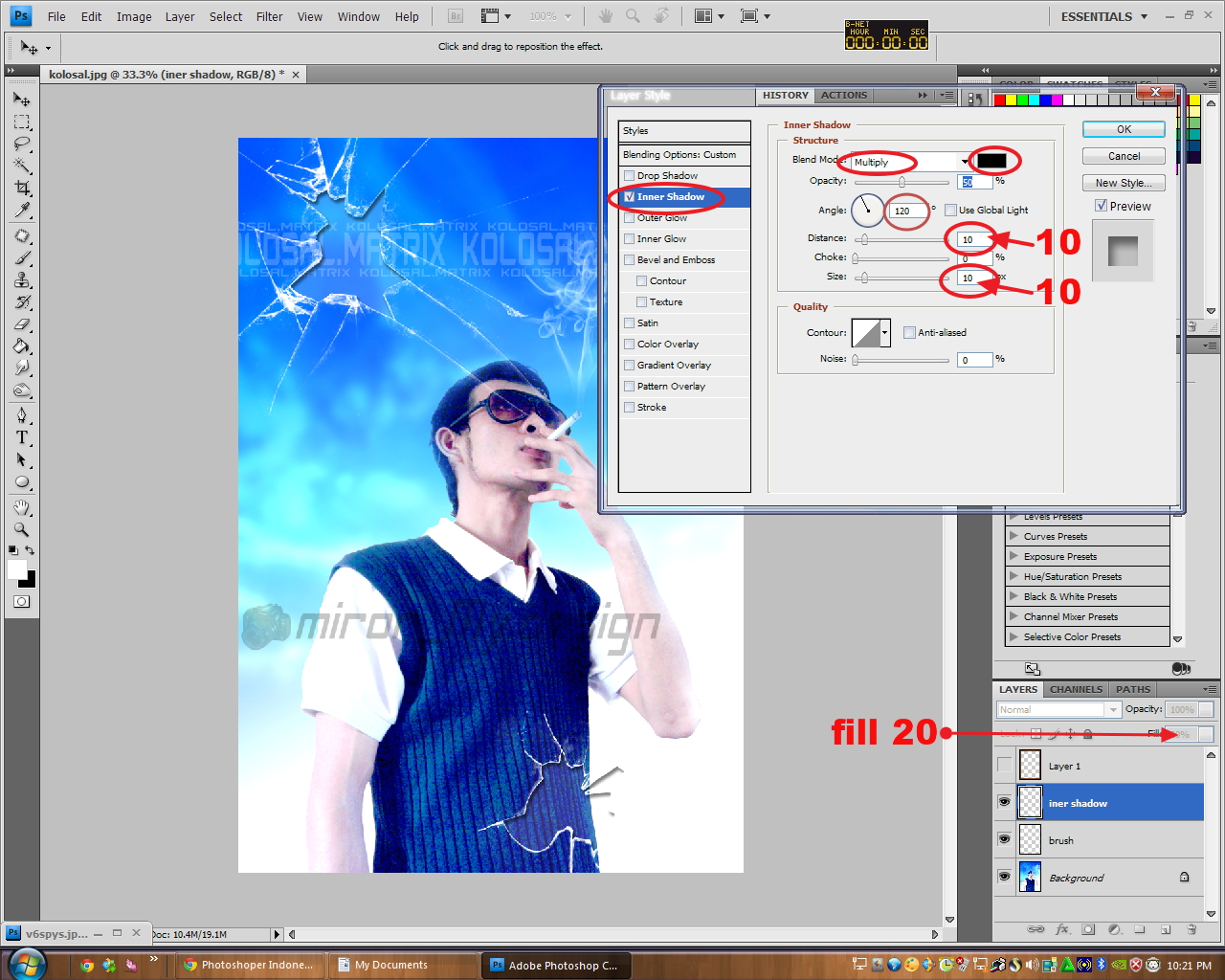Expand Hue/Saturation Presets
This screenshot has height=980, width=1225.
[1013, 576]
